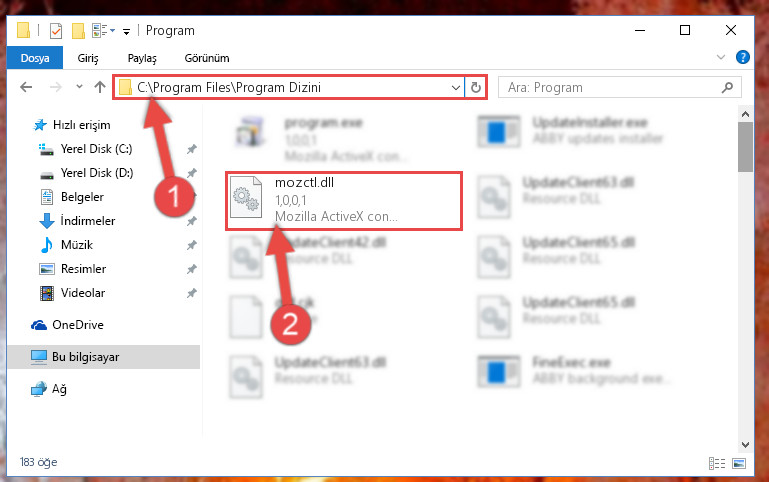Image resolution: width=769 pixels, height=482 pixels.
Task: Expand the ribbon with the chevron
Action: coord(720,57)
